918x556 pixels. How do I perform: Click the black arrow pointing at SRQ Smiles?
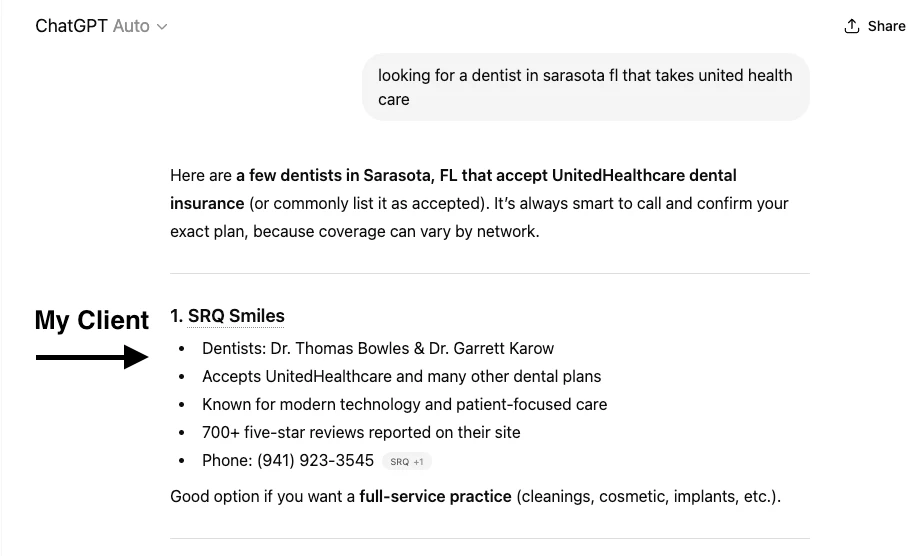(92, 357)
